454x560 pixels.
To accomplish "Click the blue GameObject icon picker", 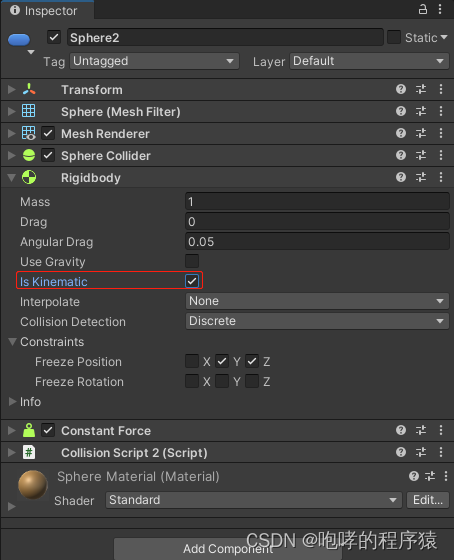I will coord(19,40).
